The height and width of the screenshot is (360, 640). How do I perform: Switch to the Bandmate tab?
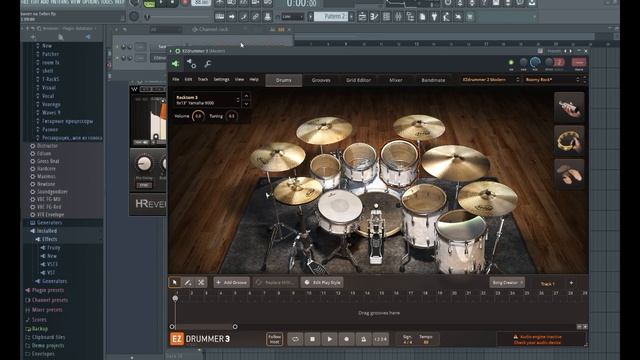(433, 80)
